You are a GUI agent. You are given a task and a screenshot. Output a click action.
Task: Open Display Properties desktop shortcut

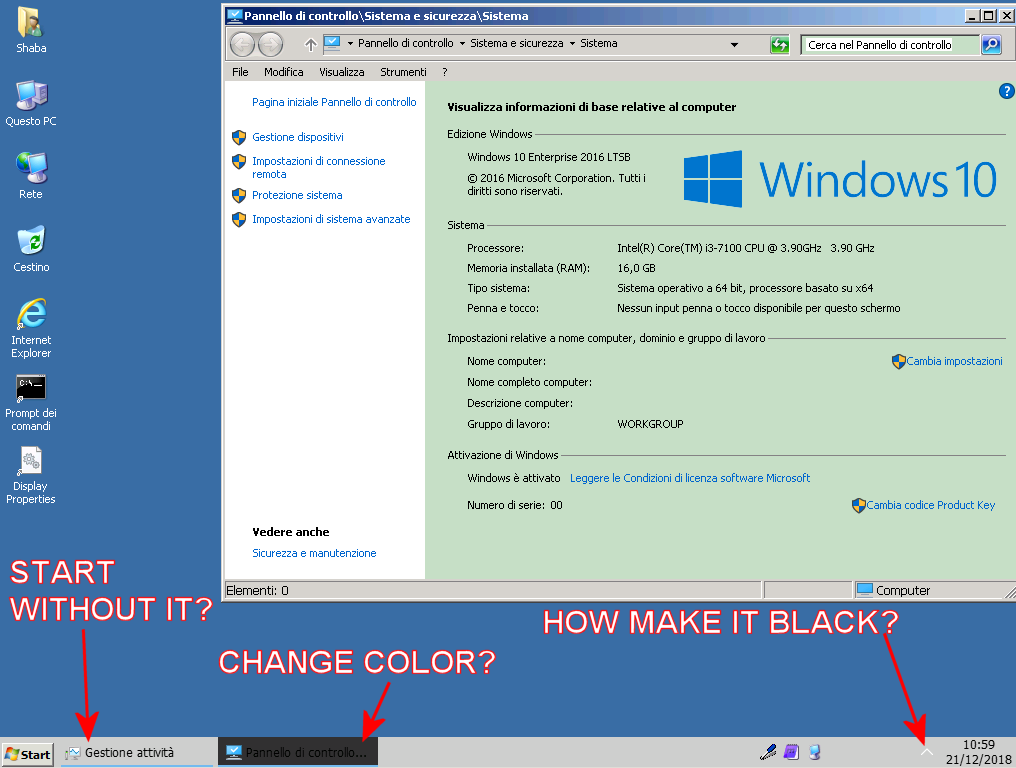pyautogui.click(x=30, y=476)
